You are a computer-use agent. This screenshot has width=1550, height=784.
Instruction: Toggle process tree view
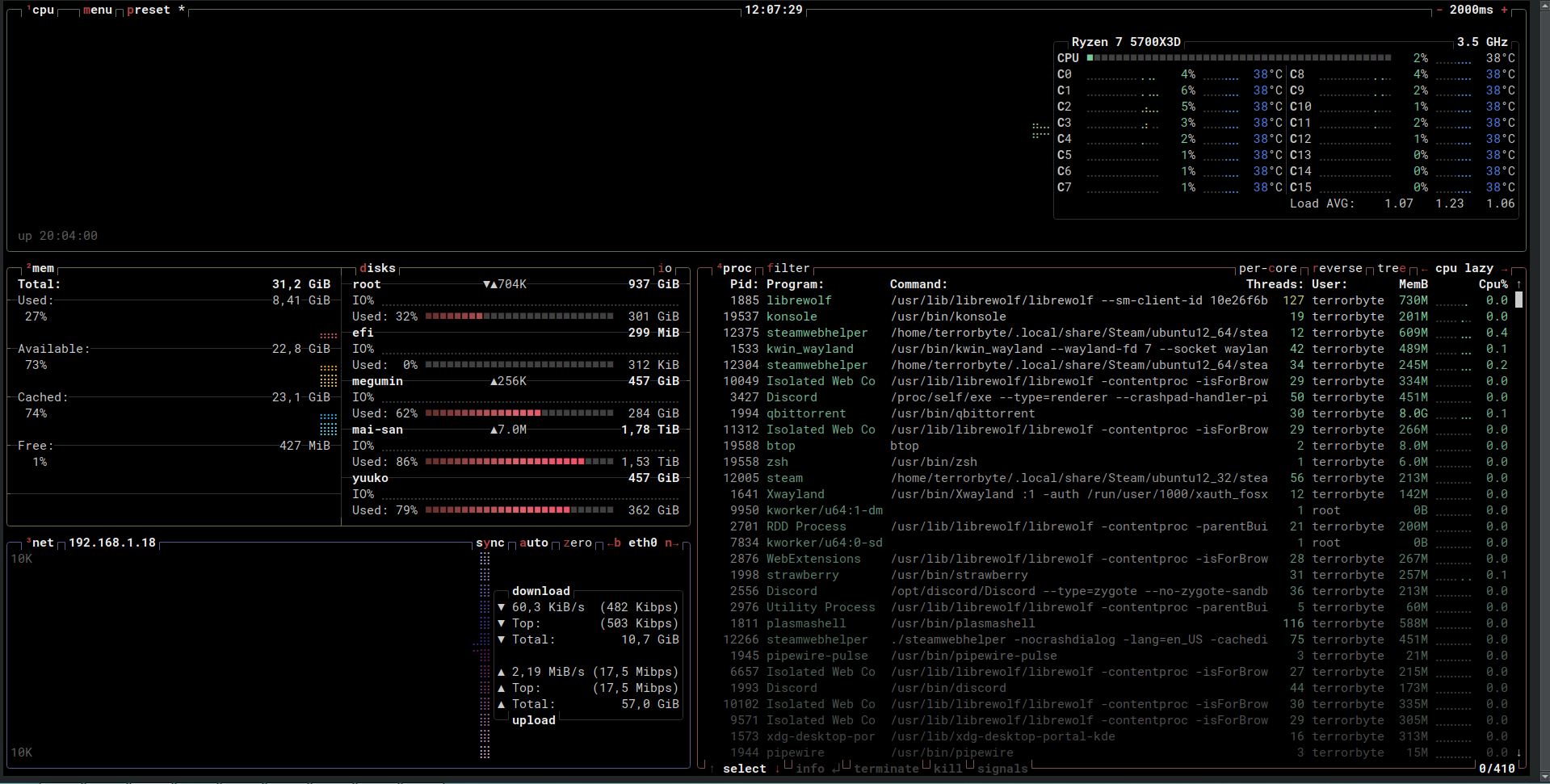click(x=1391, y=269)
